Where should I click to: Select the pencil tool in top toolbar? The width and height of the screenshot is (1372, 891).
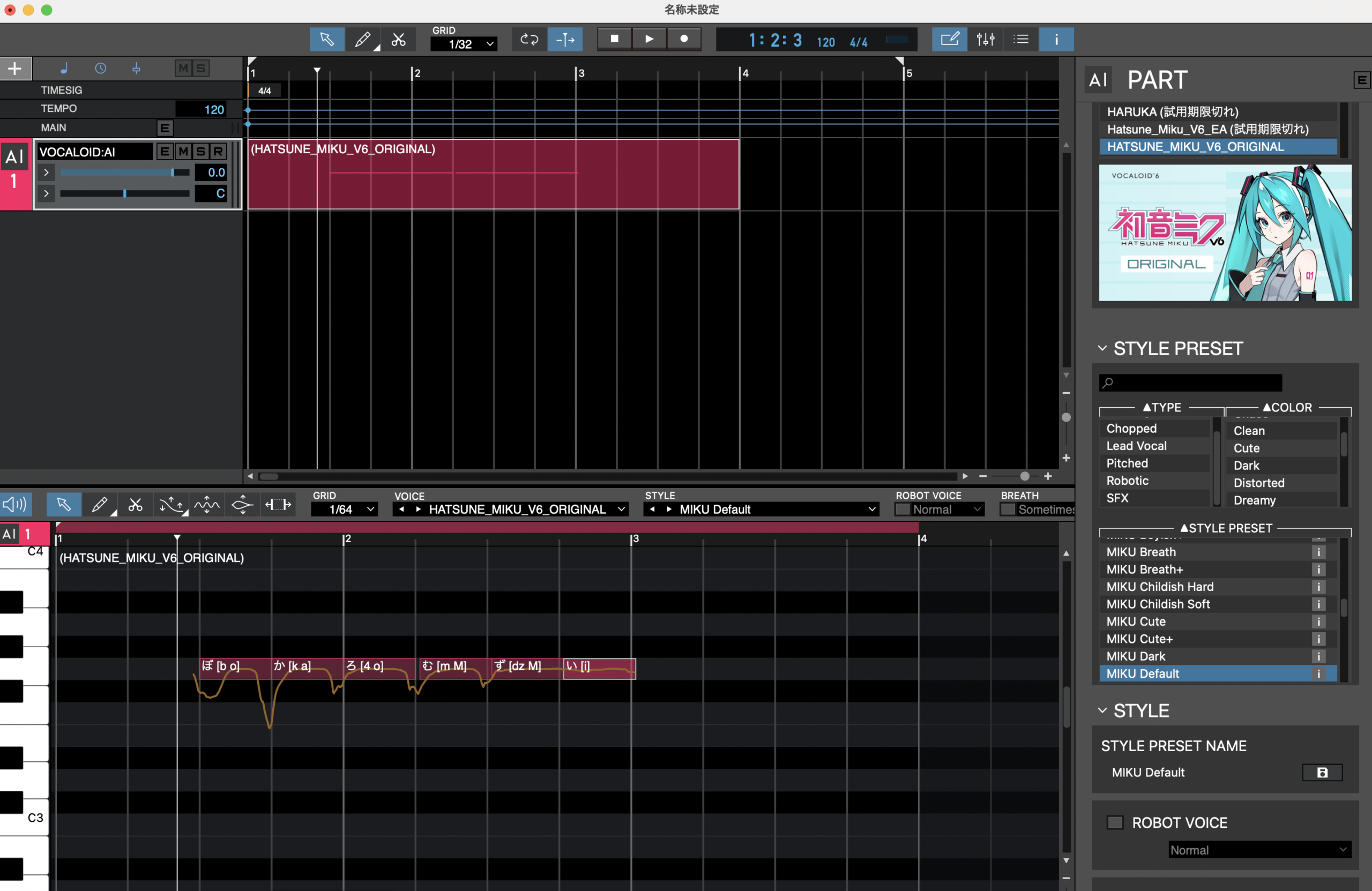tap(363, 39)
